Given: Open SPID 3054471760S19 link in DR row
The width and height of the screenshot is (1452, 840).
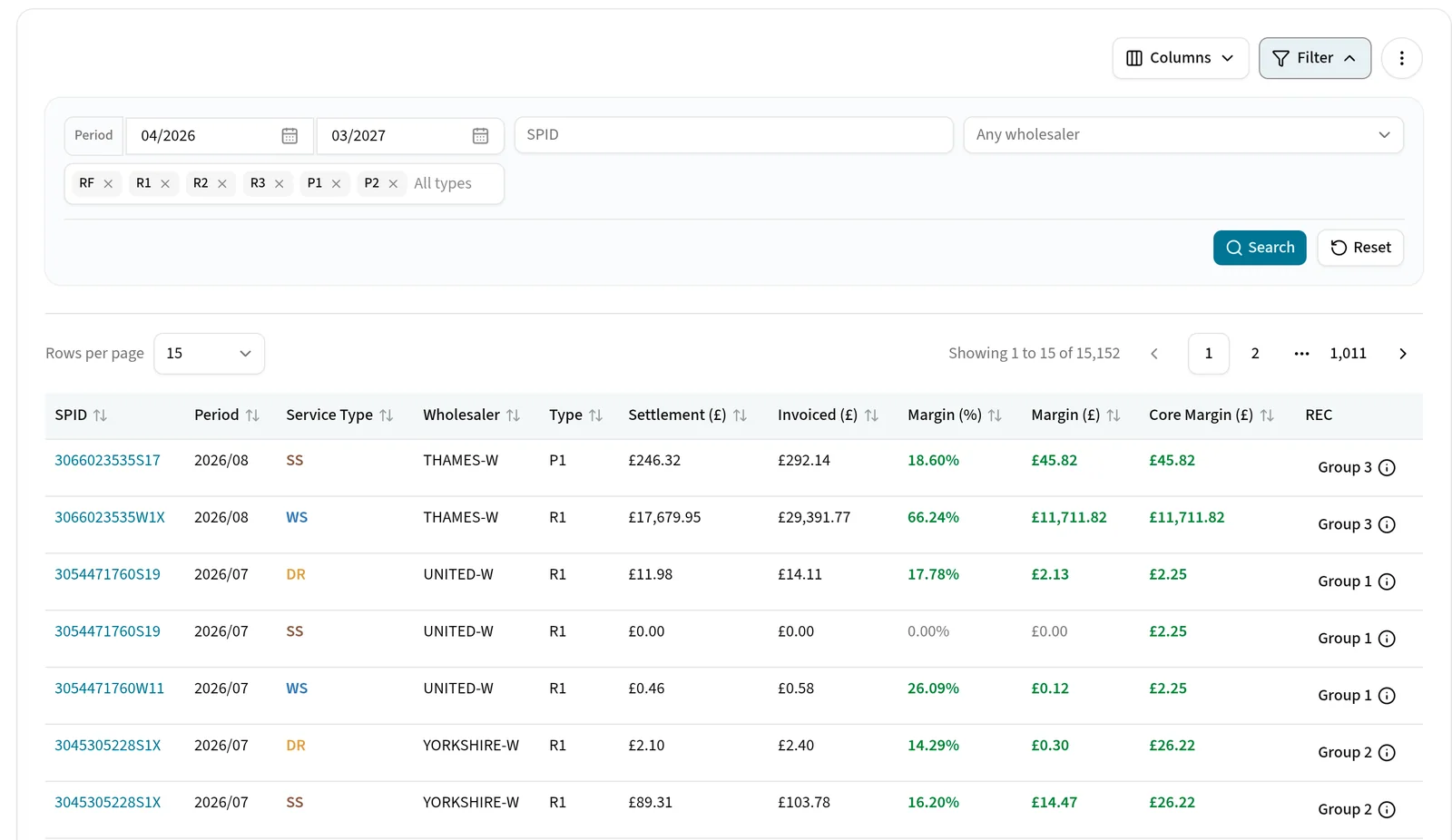Looking at the screenshot, I should (107, 575).
